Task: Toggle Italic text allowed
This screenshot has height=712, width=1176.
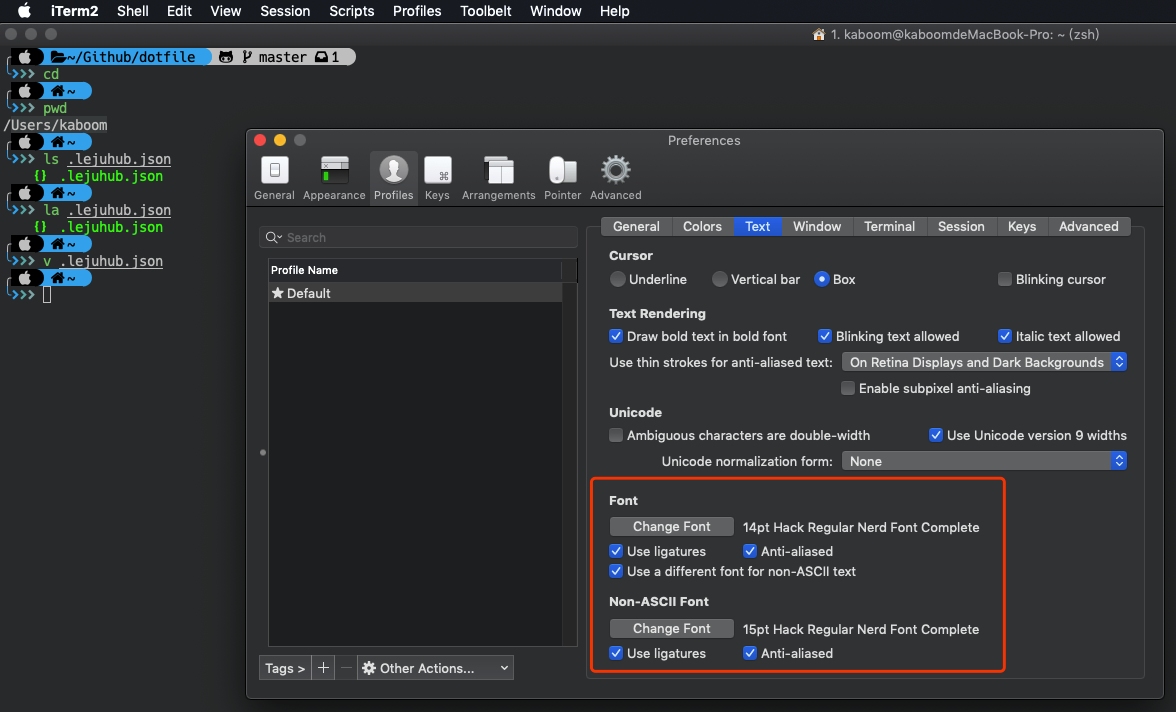Action: (1005, 336)
